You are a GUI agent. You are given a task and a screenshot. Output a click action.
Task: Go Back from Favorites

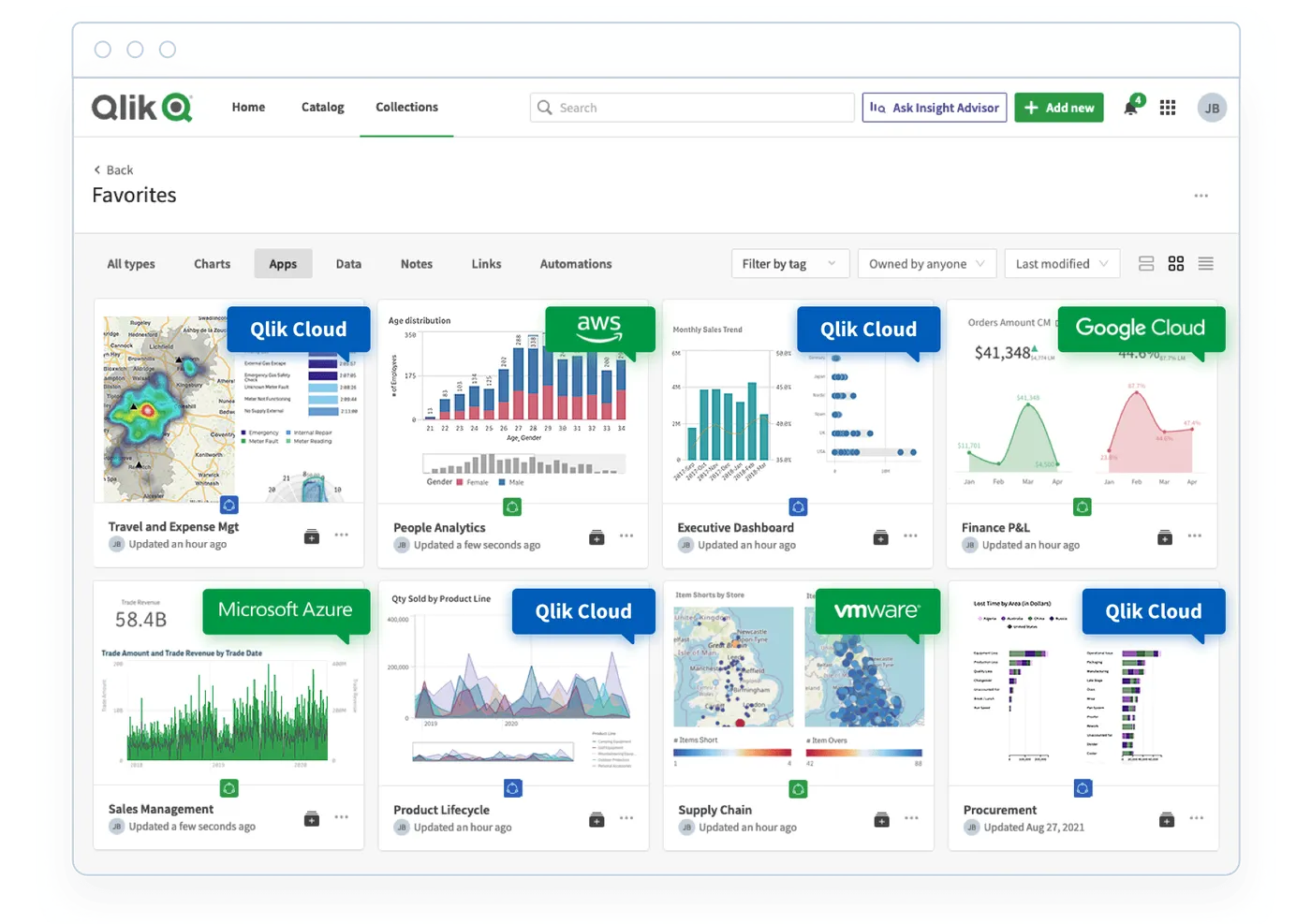click(113, 170)
